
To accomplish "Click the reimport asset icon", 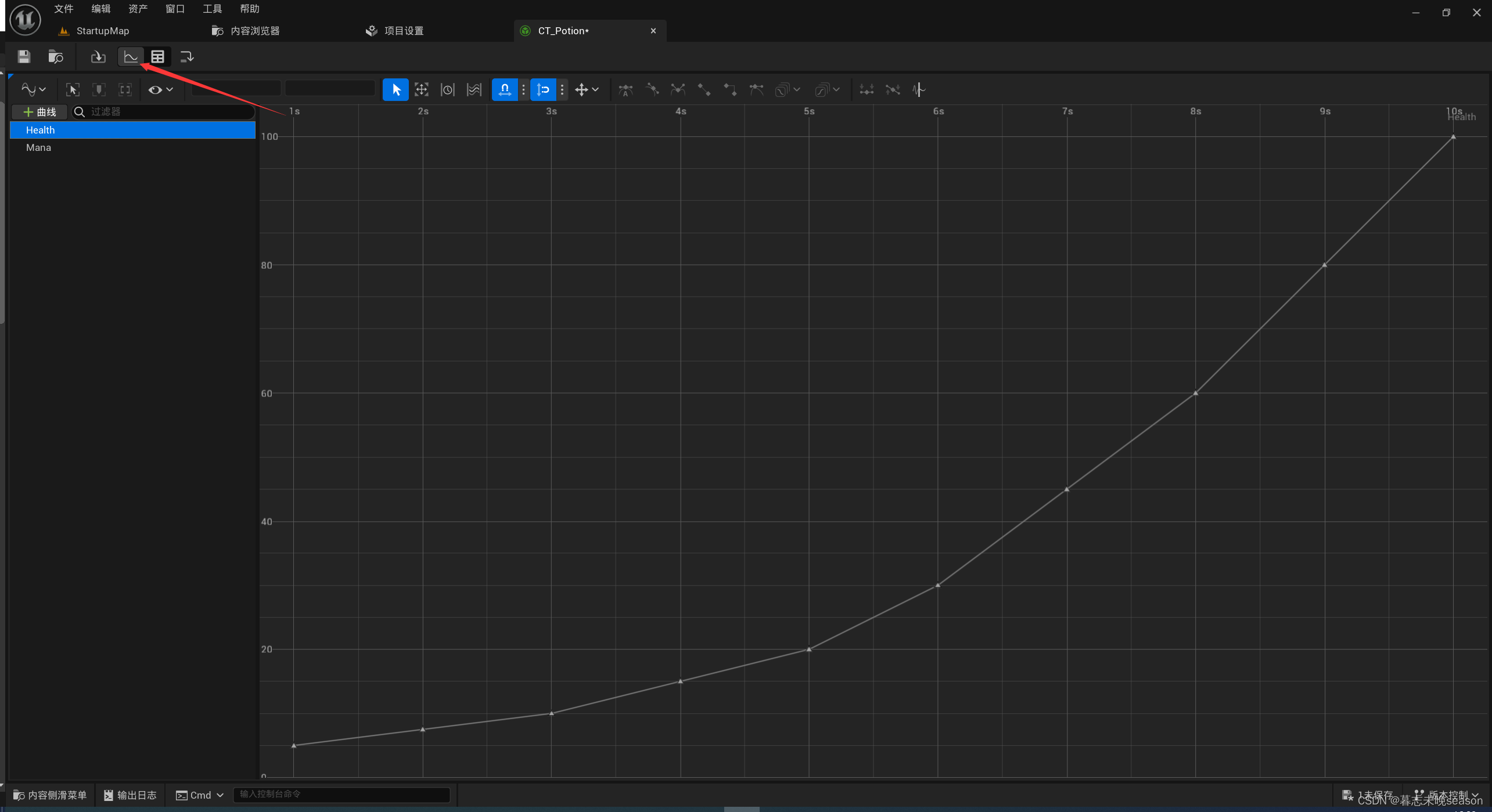I will pyautogui.click(x=98, y=56).
